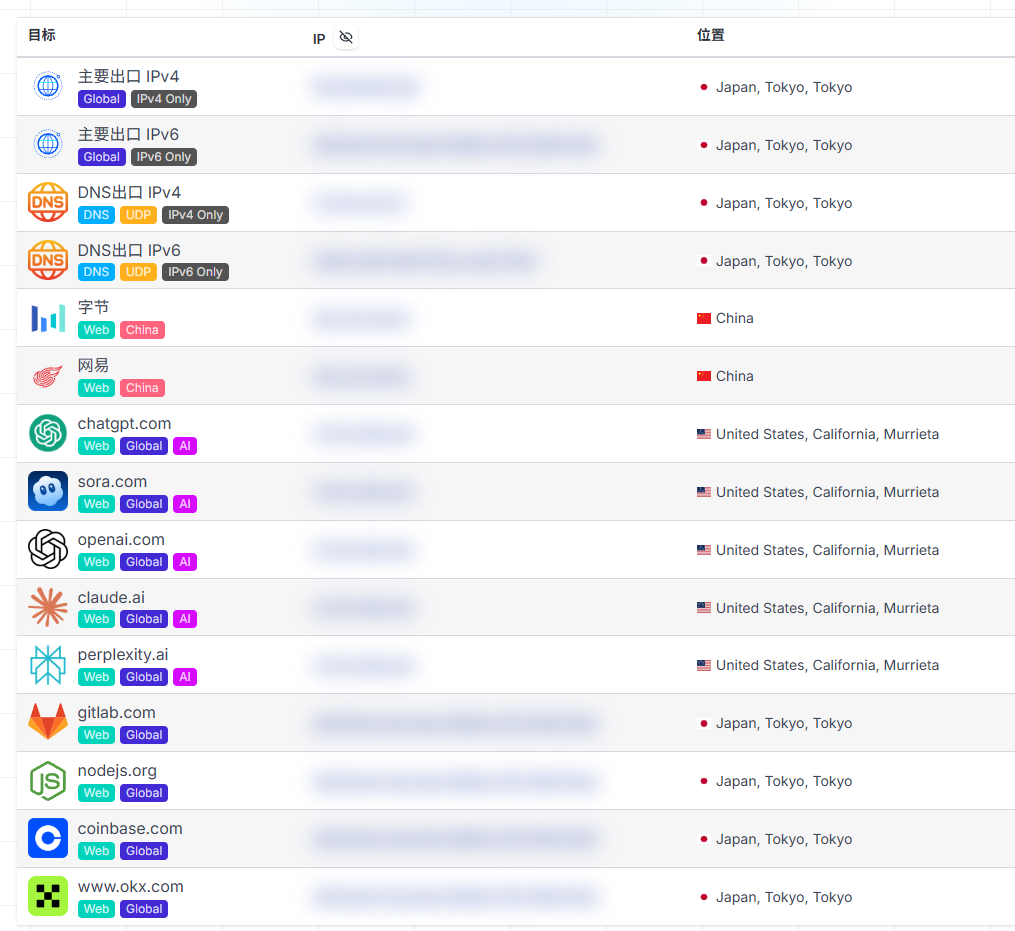Click the chatgpt.com green logo icon

point(48,433)
